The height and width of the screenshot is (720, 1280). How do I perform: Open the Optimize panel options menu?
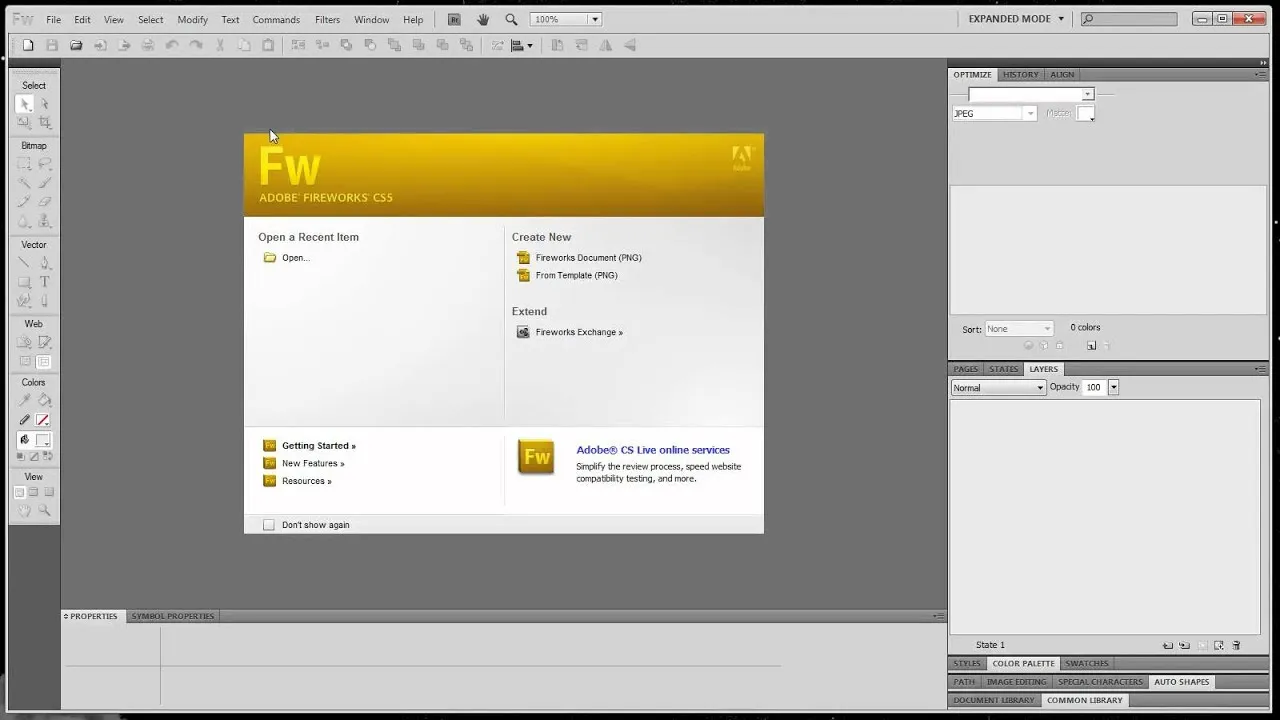(x=1261, y=75)
